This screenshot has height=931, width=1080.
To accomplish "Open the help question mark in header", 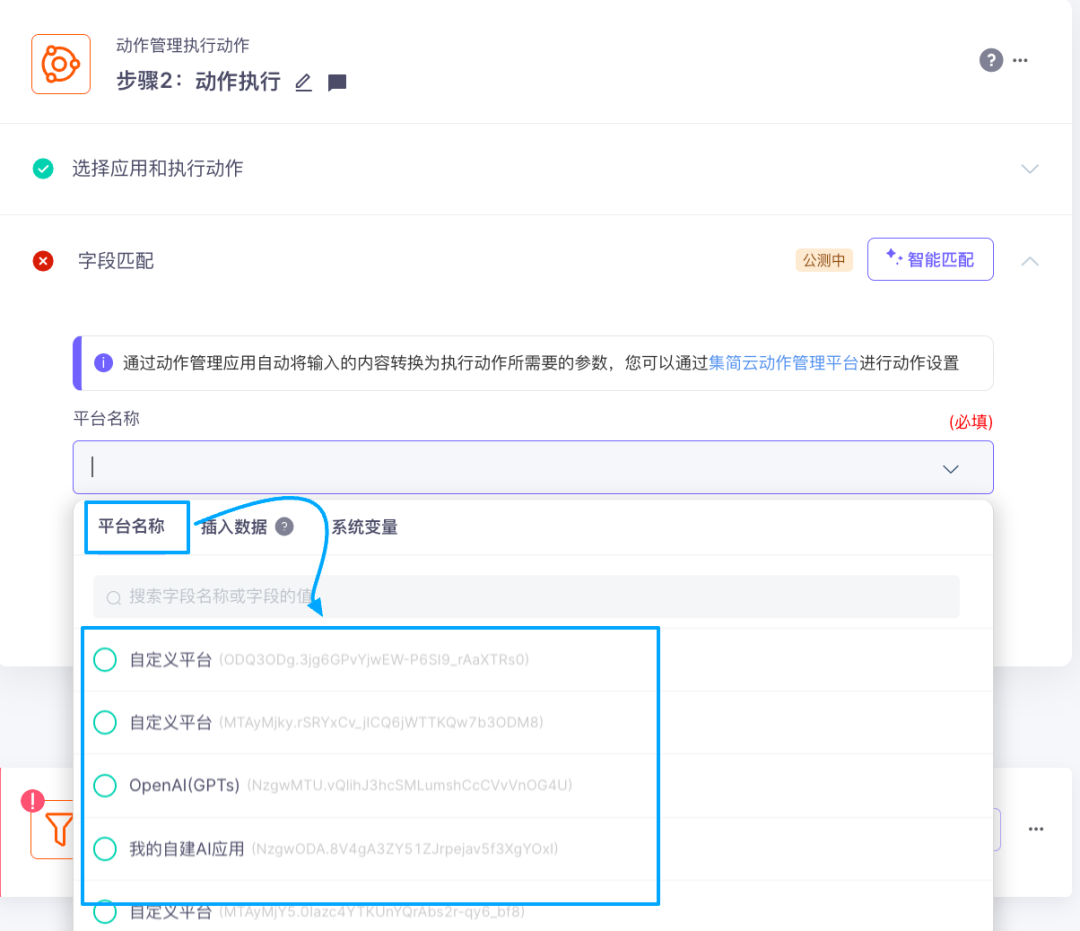I will (990, 60).
